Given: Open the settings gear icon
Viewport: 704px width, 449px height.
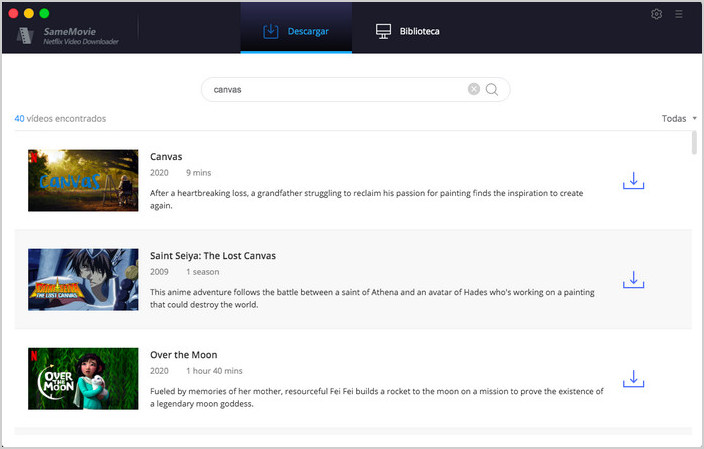Looking at the screenshot, I should coord(656,14).
